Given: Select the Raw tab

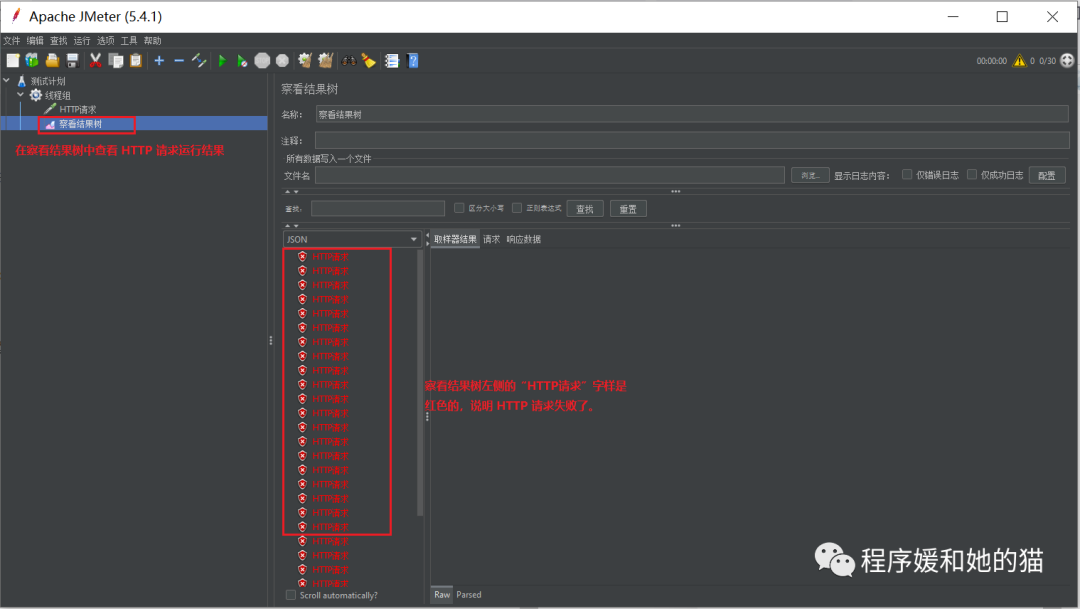Looking at the screenshot, I should tap(442, 595).
